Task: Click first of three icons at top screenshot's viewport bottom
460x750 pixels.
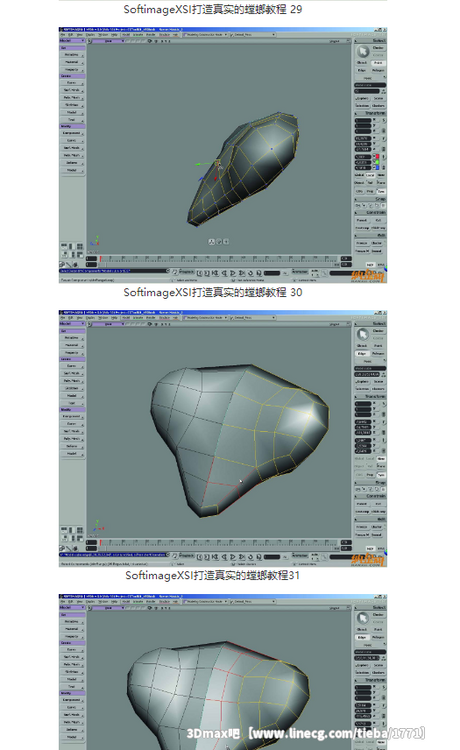Action: (x=211, y=242)
